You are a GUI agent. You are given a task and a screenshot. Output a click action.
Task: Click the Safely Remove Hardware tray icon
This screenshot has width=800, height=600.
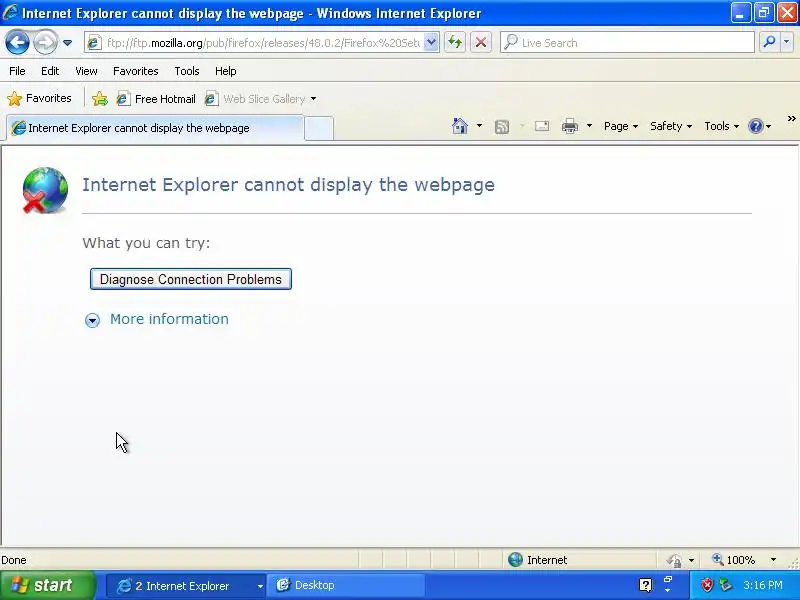coord(726,585)
